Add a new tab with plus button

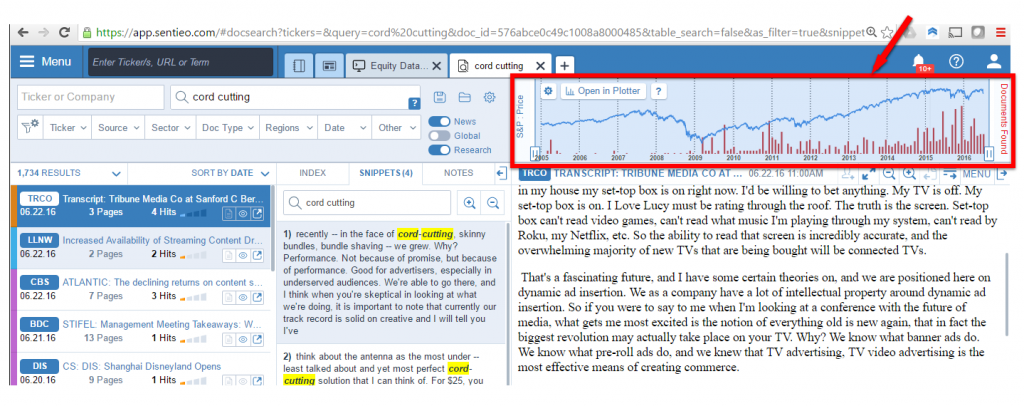565,65
